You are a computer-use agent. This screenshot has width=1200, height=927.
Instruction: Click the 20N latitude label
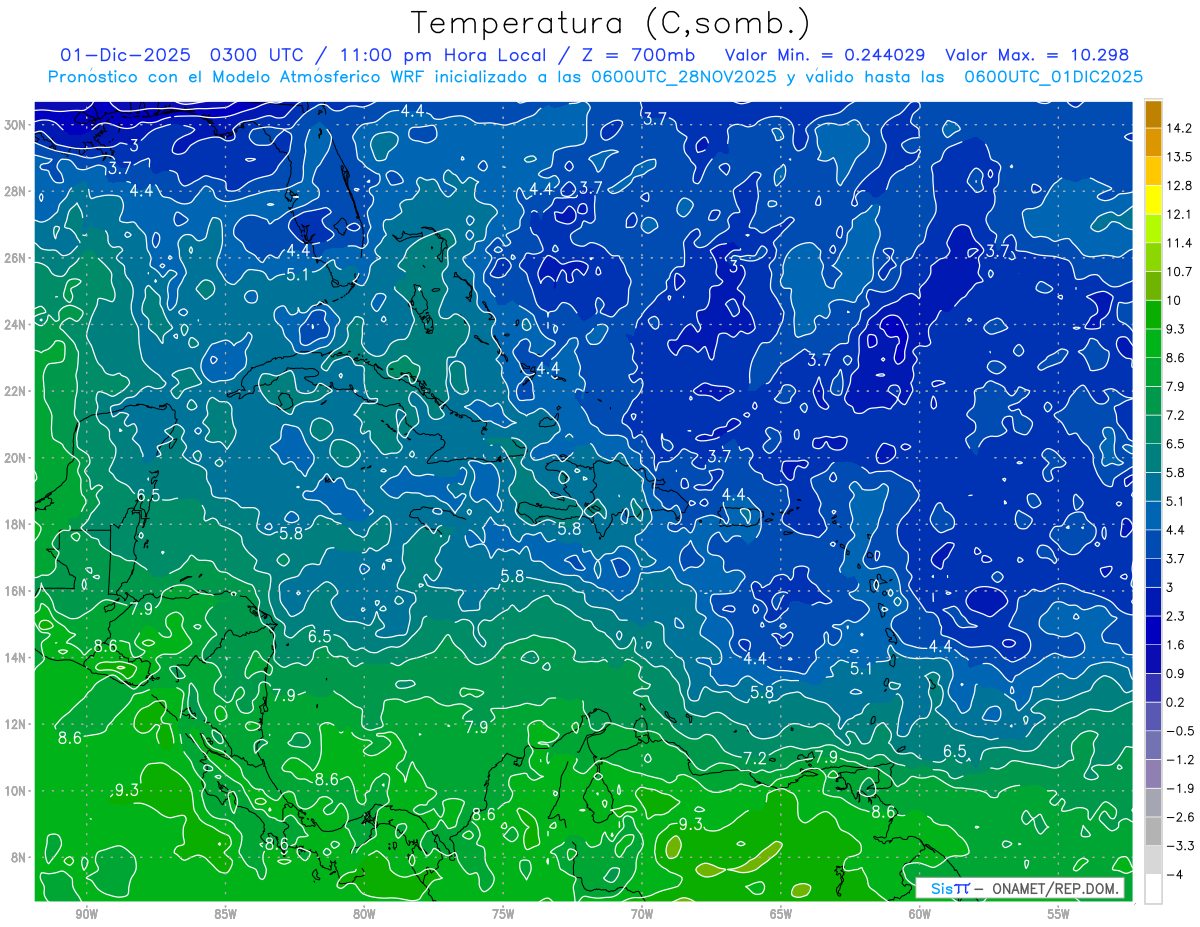coord(16,458)
